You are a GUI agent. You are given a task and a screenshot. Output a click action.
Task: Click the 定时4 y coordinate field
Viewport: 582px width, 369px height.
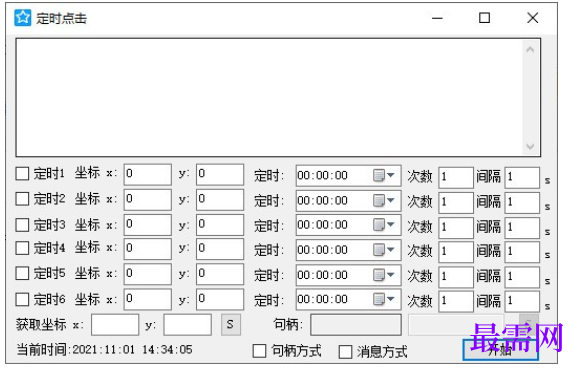tap(220, 249)
